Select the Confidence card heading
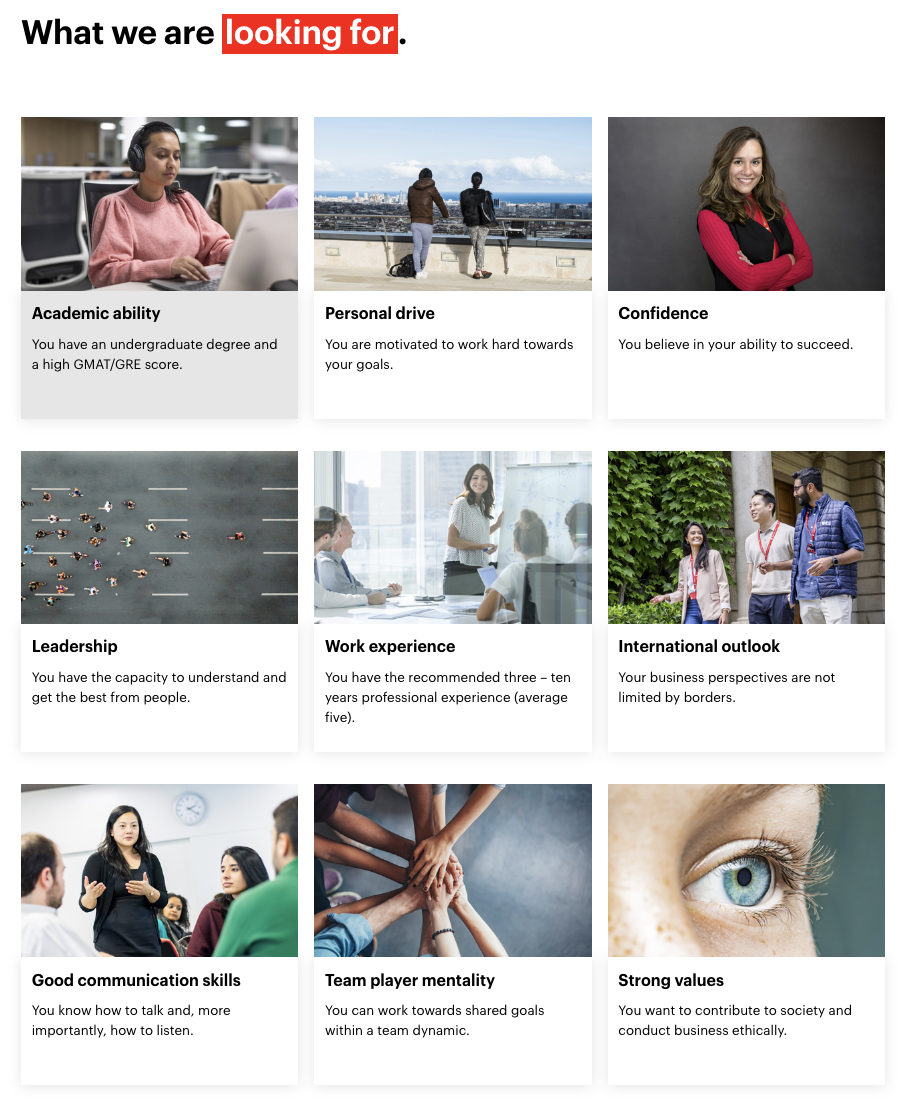Screen dimensions: 902x1110 (x=663, y=314)
